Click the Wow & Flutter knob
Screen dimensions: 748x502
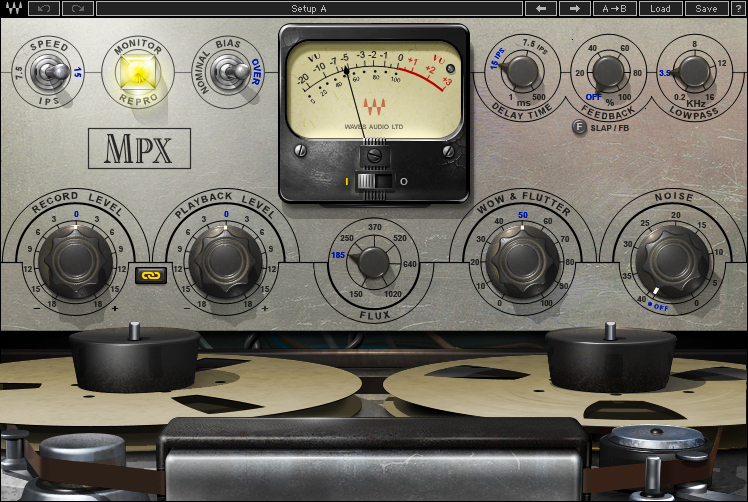point(522,261)
